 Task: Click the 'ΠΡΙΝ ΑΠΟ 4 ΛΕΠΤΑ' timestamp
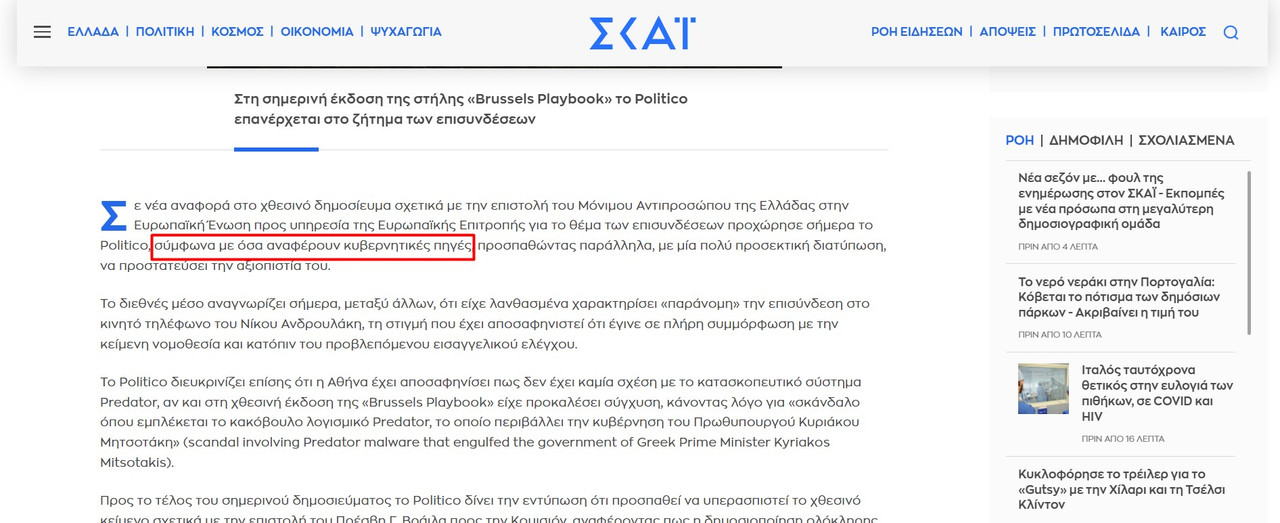[x=1058, y=246]
